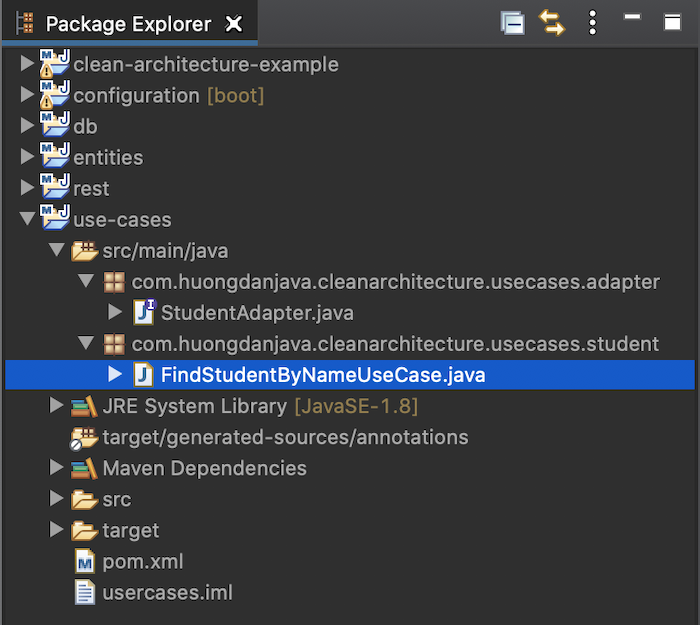Select the entities project
This screenshot has height=625, width=700.
tap(108, 158)
